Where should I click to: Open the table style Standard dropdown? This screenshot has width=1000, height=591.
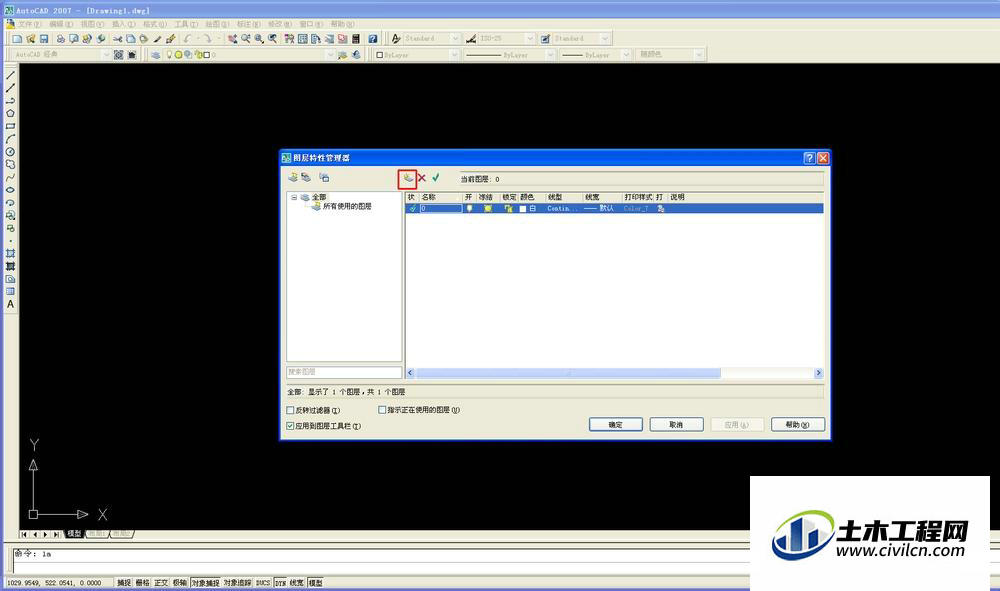605,39
